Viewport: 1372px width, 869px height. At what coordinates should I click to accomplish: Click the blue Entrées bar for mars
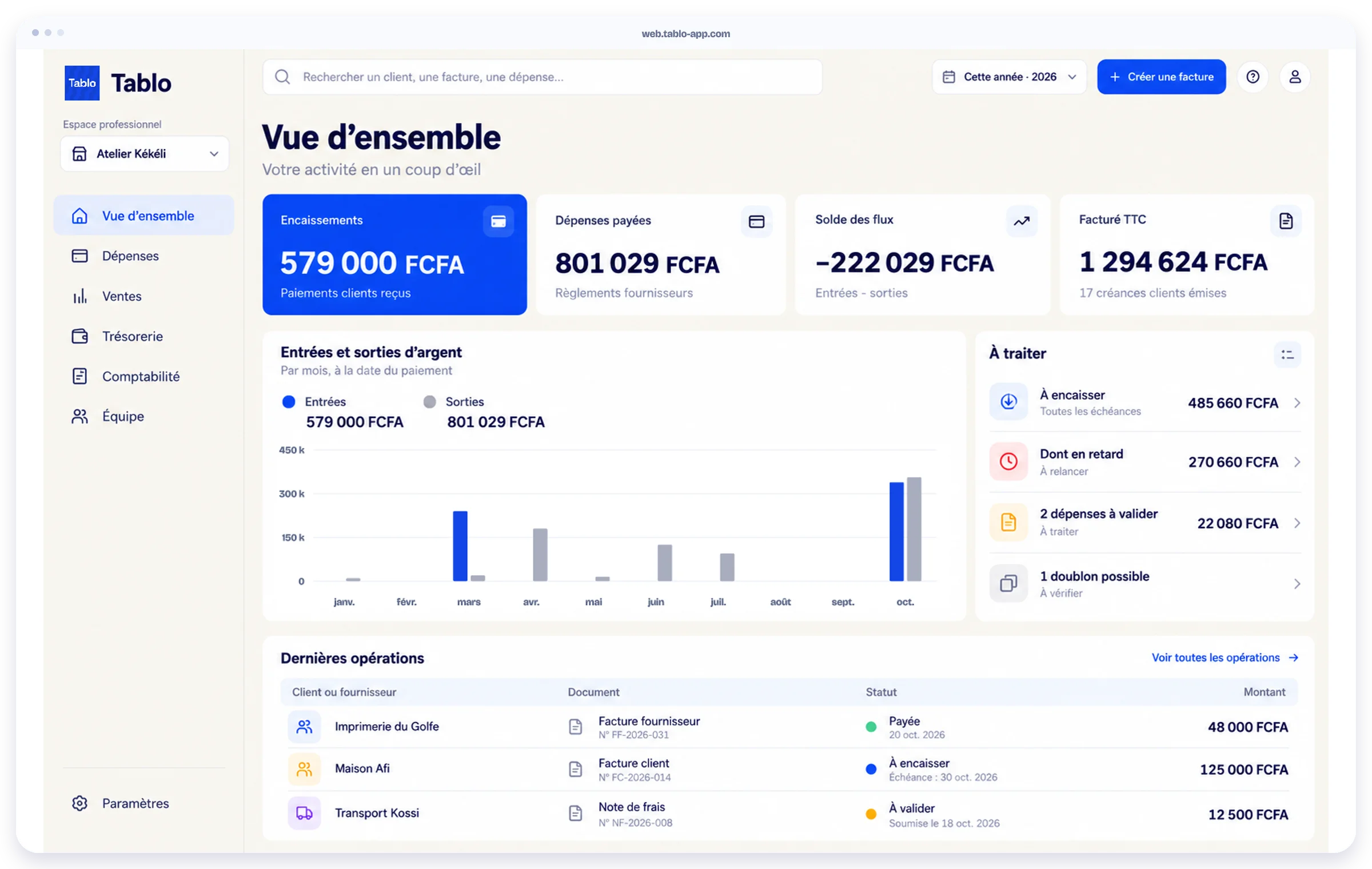(460, 546)
